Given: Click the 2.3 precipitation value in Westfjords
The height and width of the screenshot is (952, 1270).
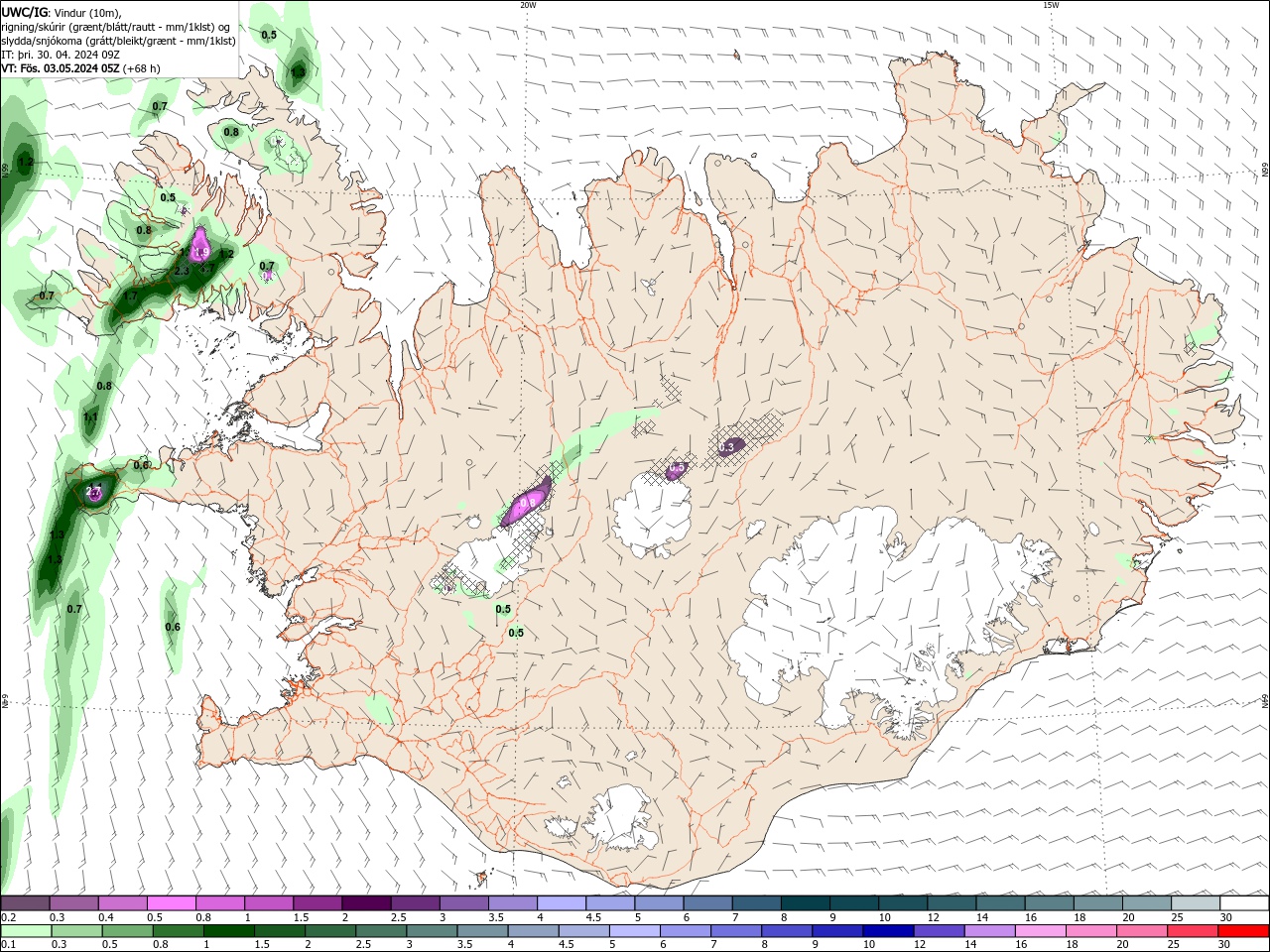Looking at the screenshot, I should point(182,271).
